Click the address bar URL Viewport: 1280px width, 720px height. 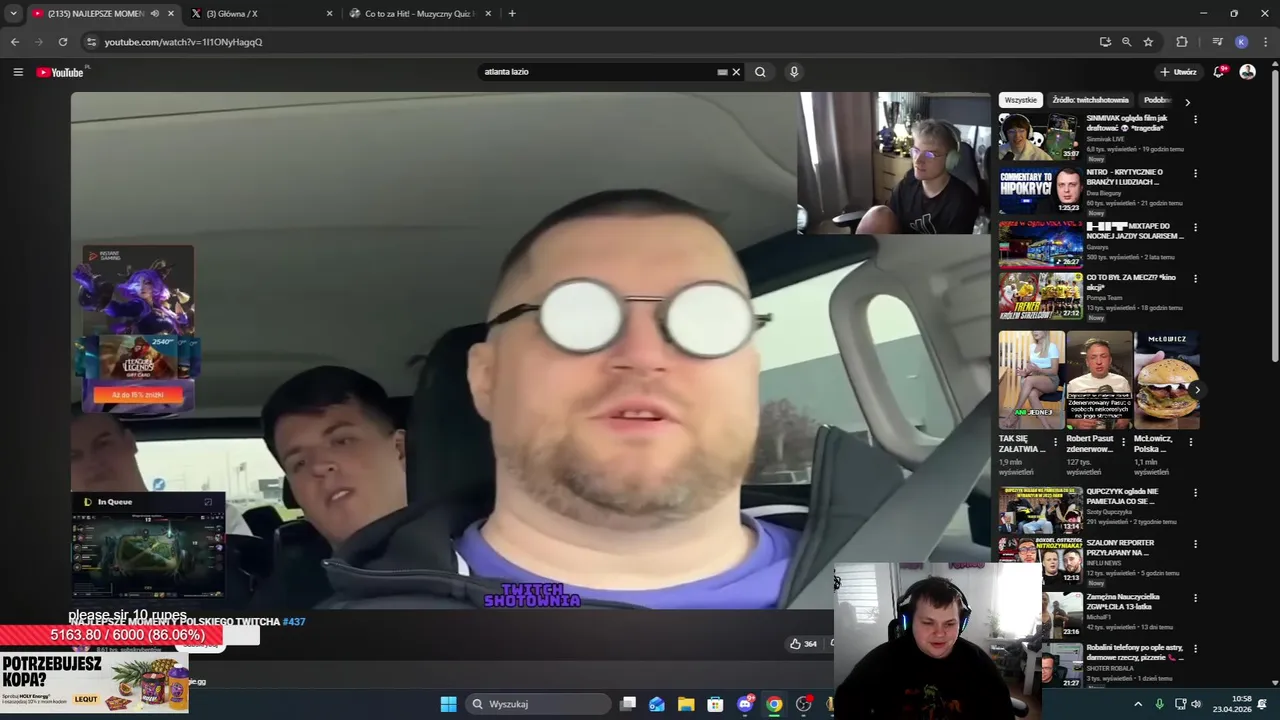184,42
